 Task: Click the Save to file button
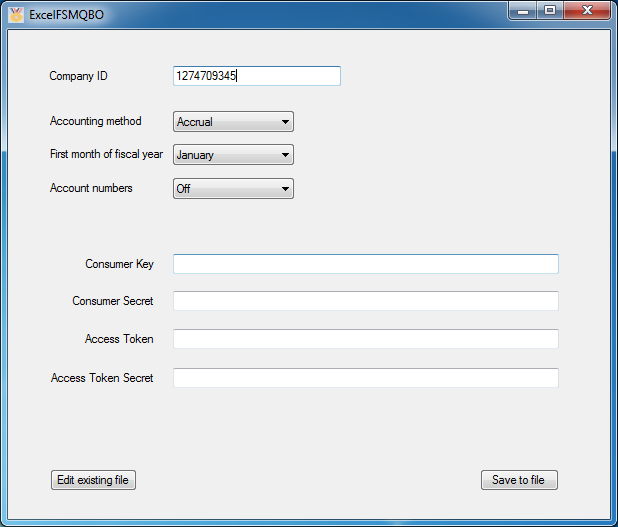coord(519,480)
